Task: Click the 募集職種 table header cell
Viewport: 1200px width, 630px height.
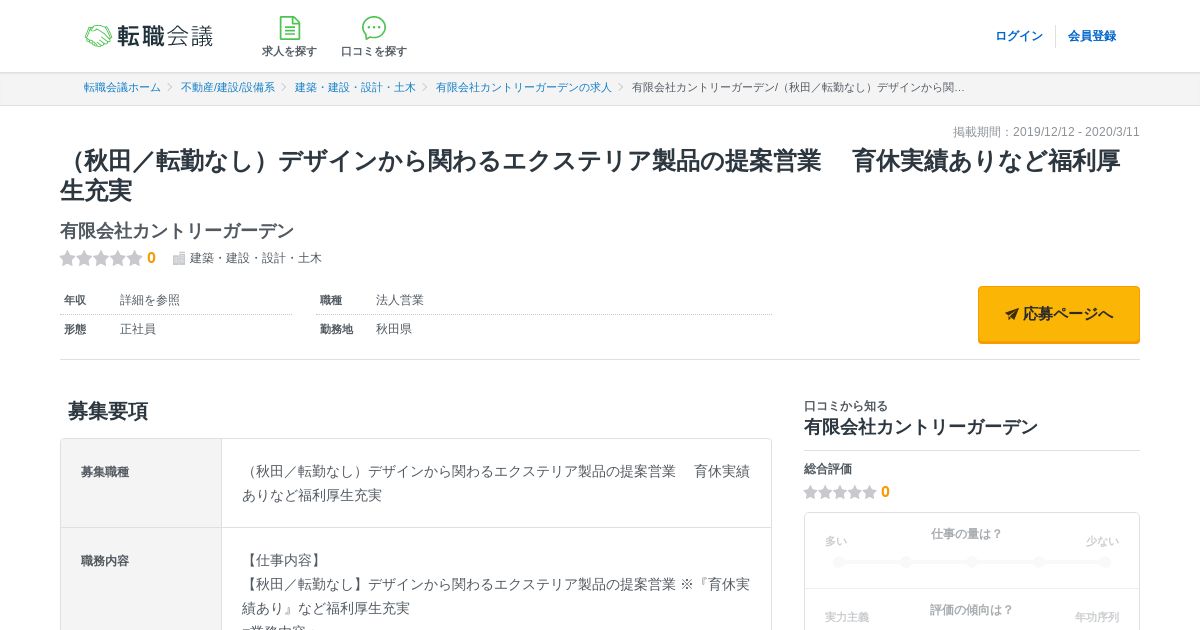Action: click(x=141, y=483)
